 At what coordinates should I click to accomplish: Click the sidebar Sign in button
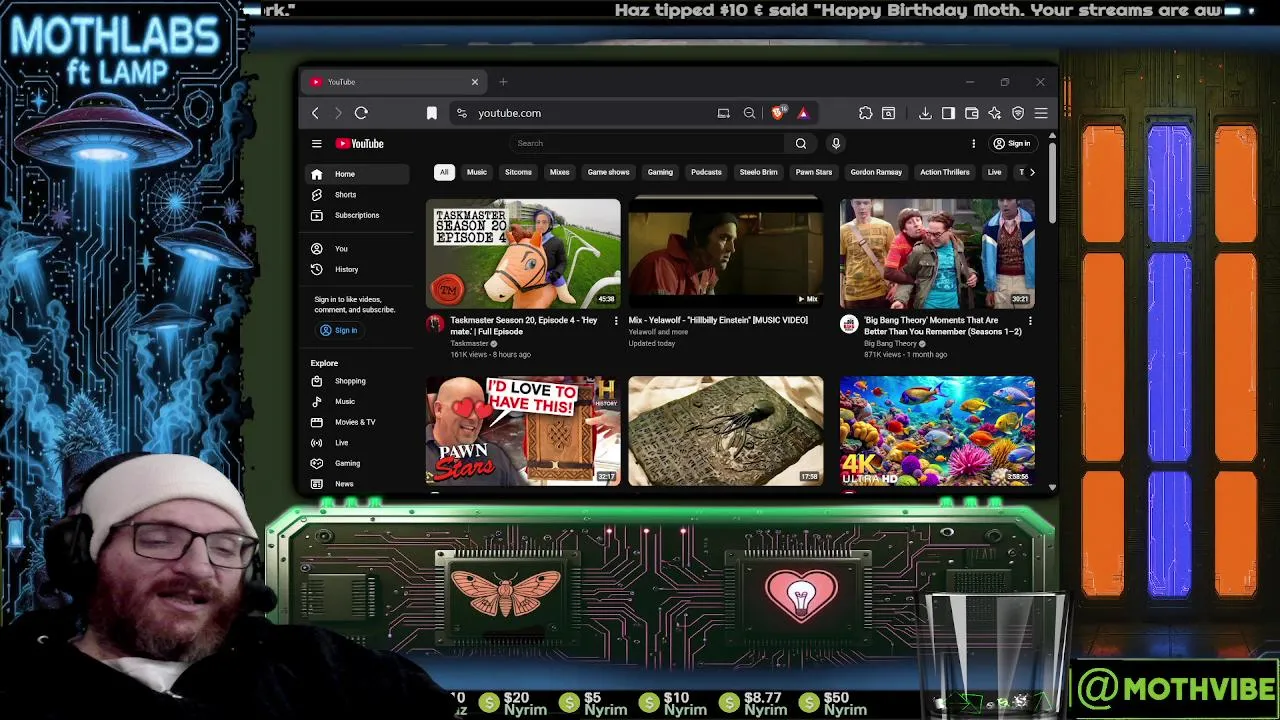point(339,330)
